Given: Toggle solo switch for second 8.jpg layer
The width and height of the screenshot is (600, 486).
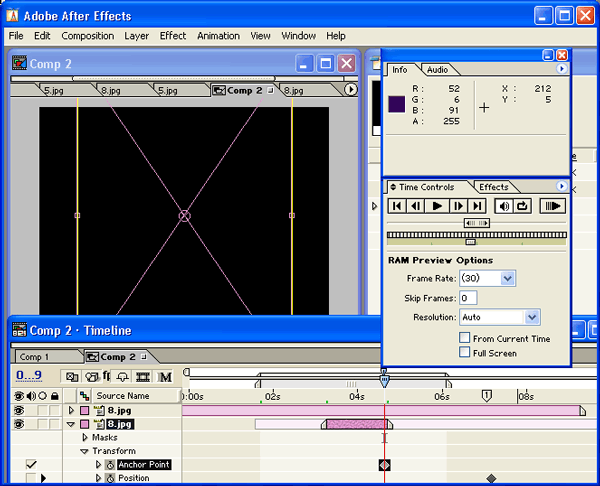Looking at the screenshot, I should [x=43, y=424].
